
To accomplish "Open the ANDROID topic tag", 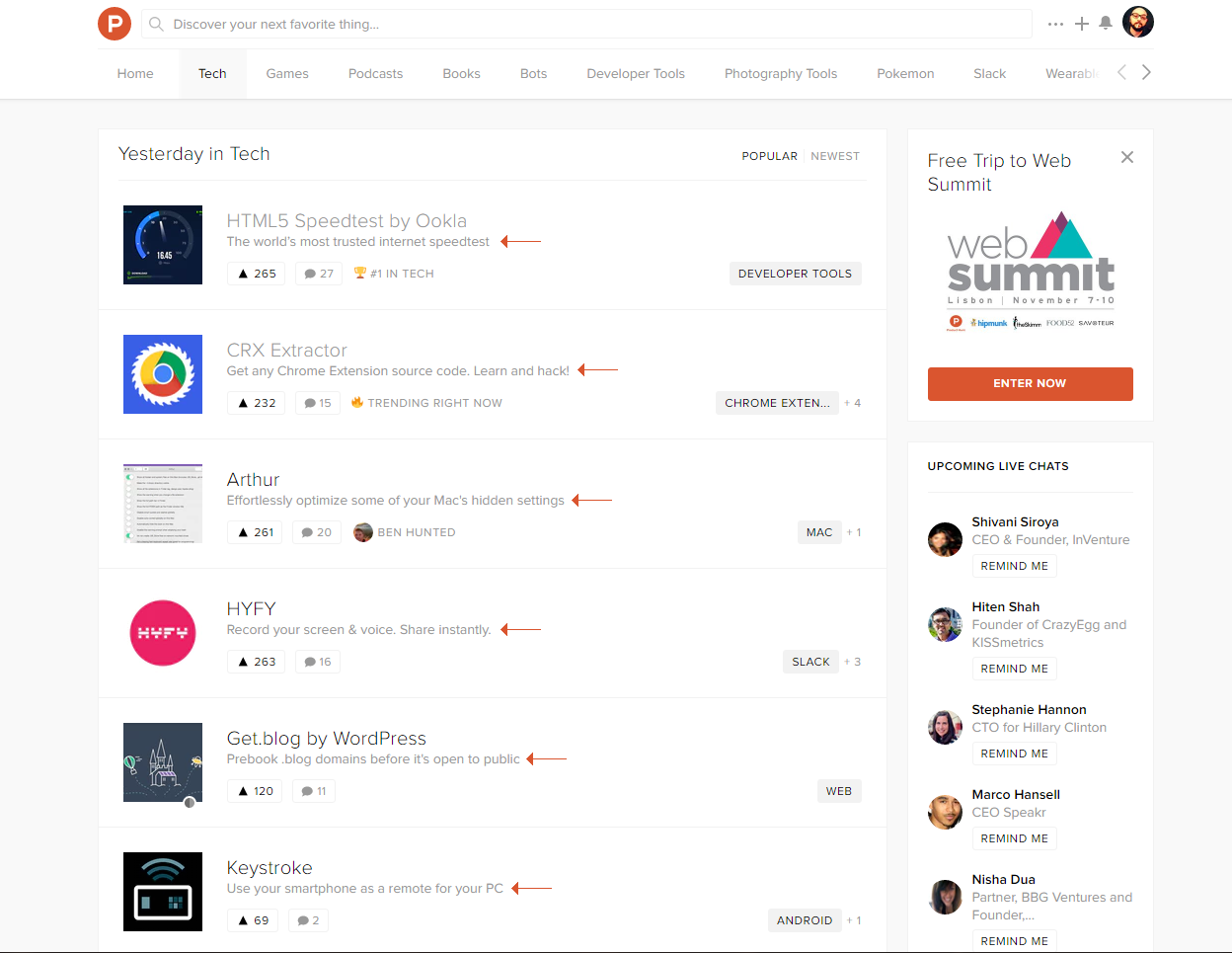I will [805, 920].
